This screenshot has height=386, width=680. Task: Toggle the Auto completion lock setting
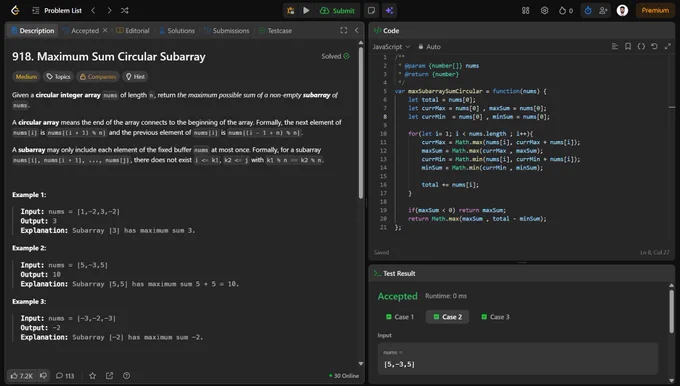[429, 47]
